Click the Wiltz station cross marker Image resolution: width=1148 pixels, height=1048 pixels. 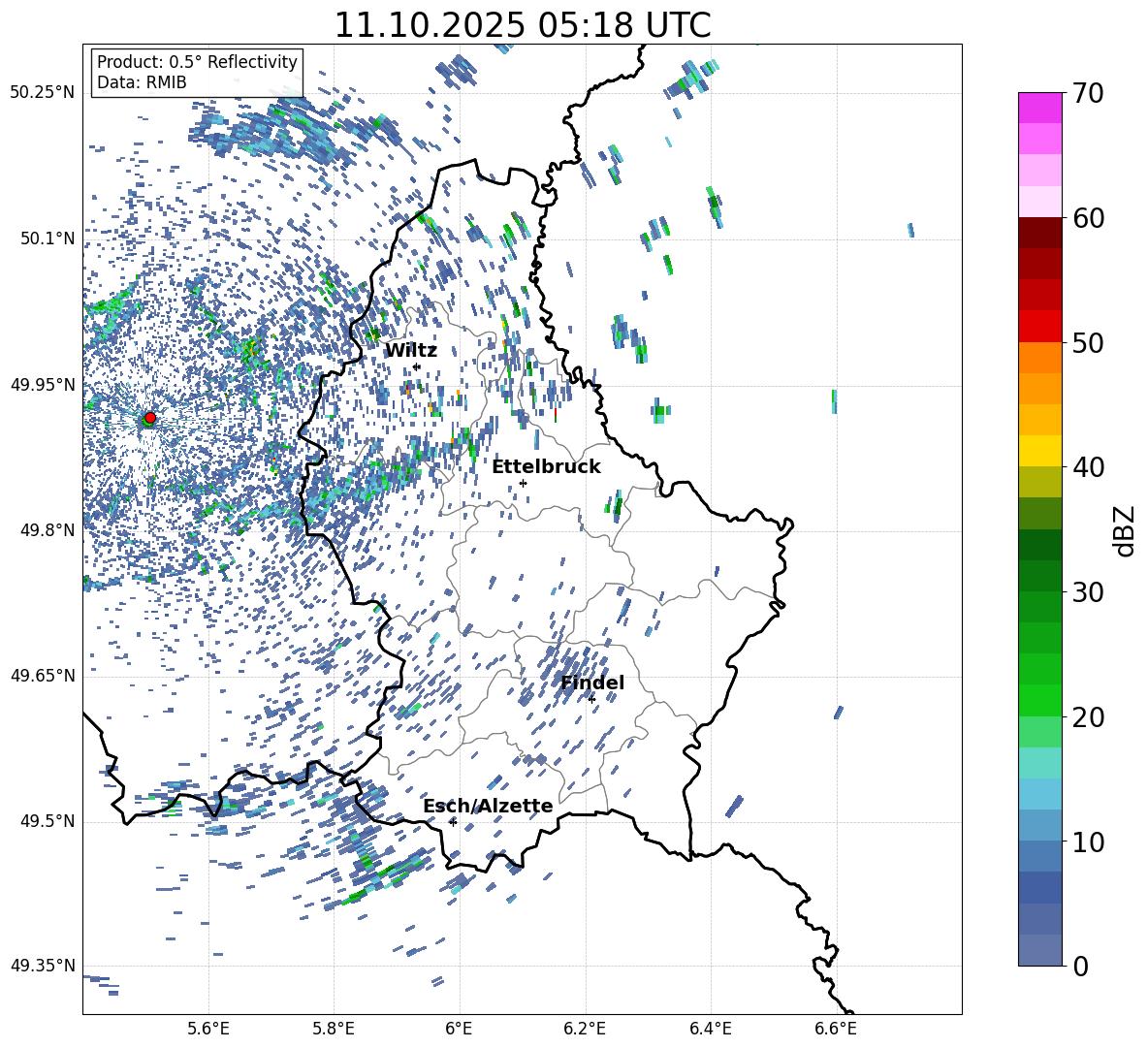coord(416,366)
